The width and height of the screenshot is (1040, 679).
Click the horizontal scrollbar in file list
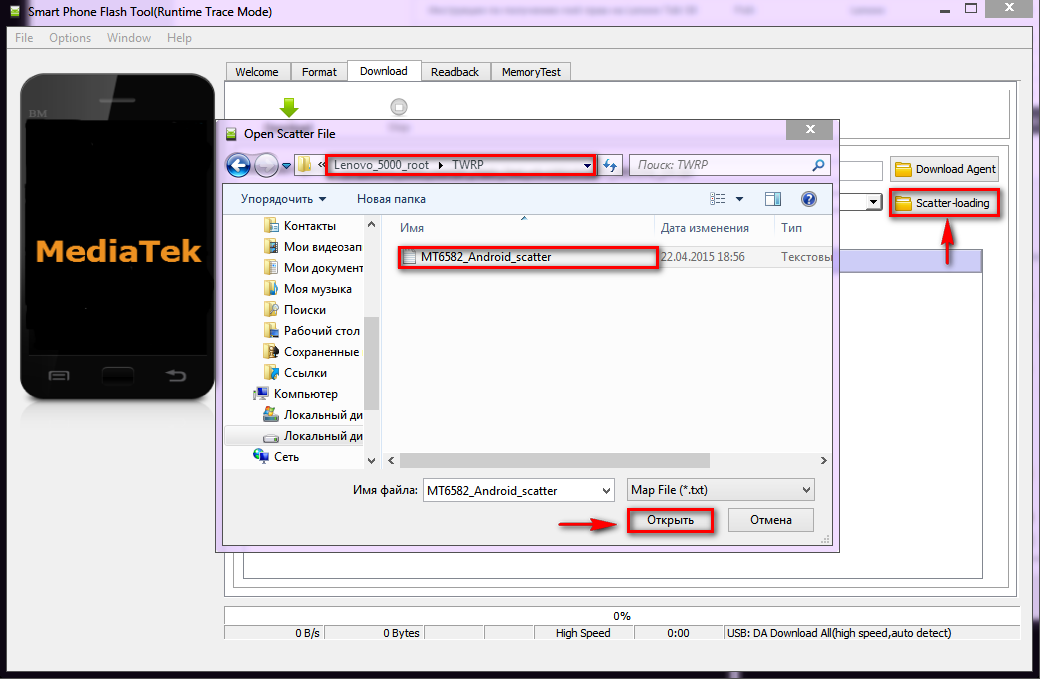click(x=555, y=461)
